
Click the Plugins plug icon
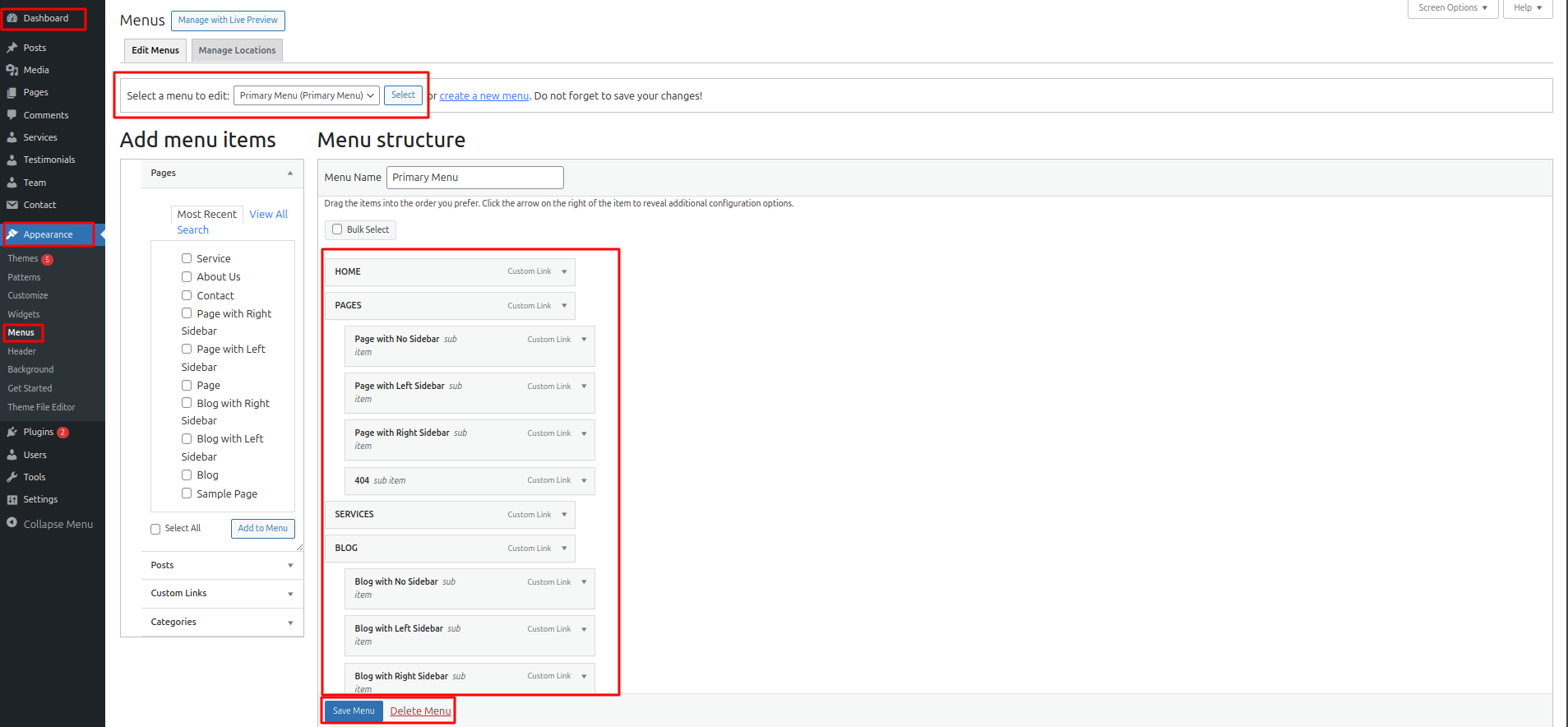pyautogui.click(x=12, y=432)
